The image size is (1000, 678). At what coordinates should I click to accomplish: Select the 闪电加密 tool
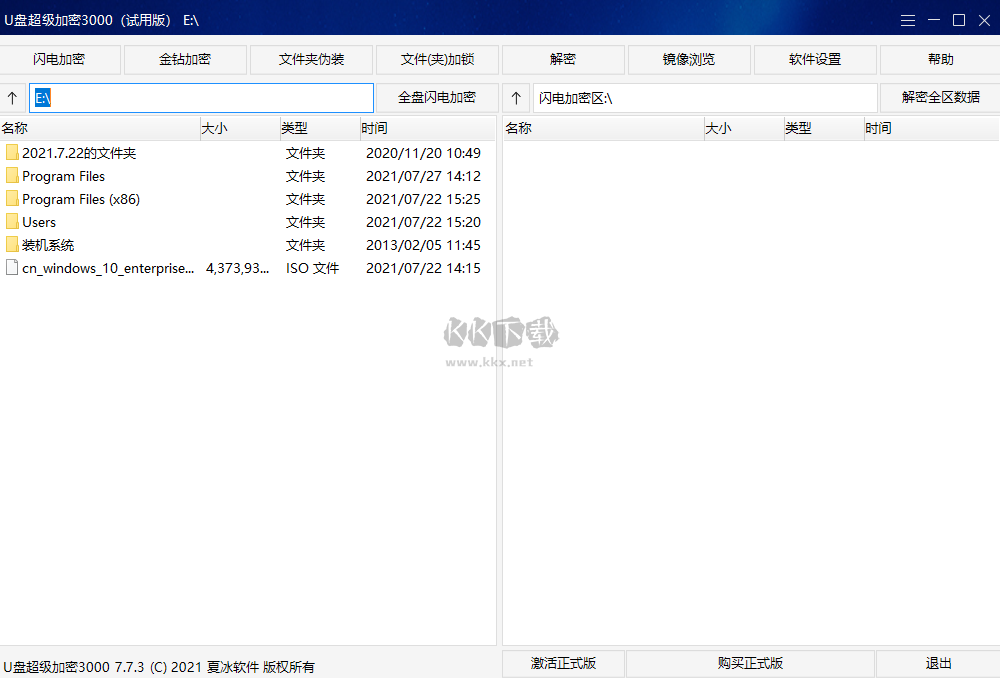tap(59, 59)
